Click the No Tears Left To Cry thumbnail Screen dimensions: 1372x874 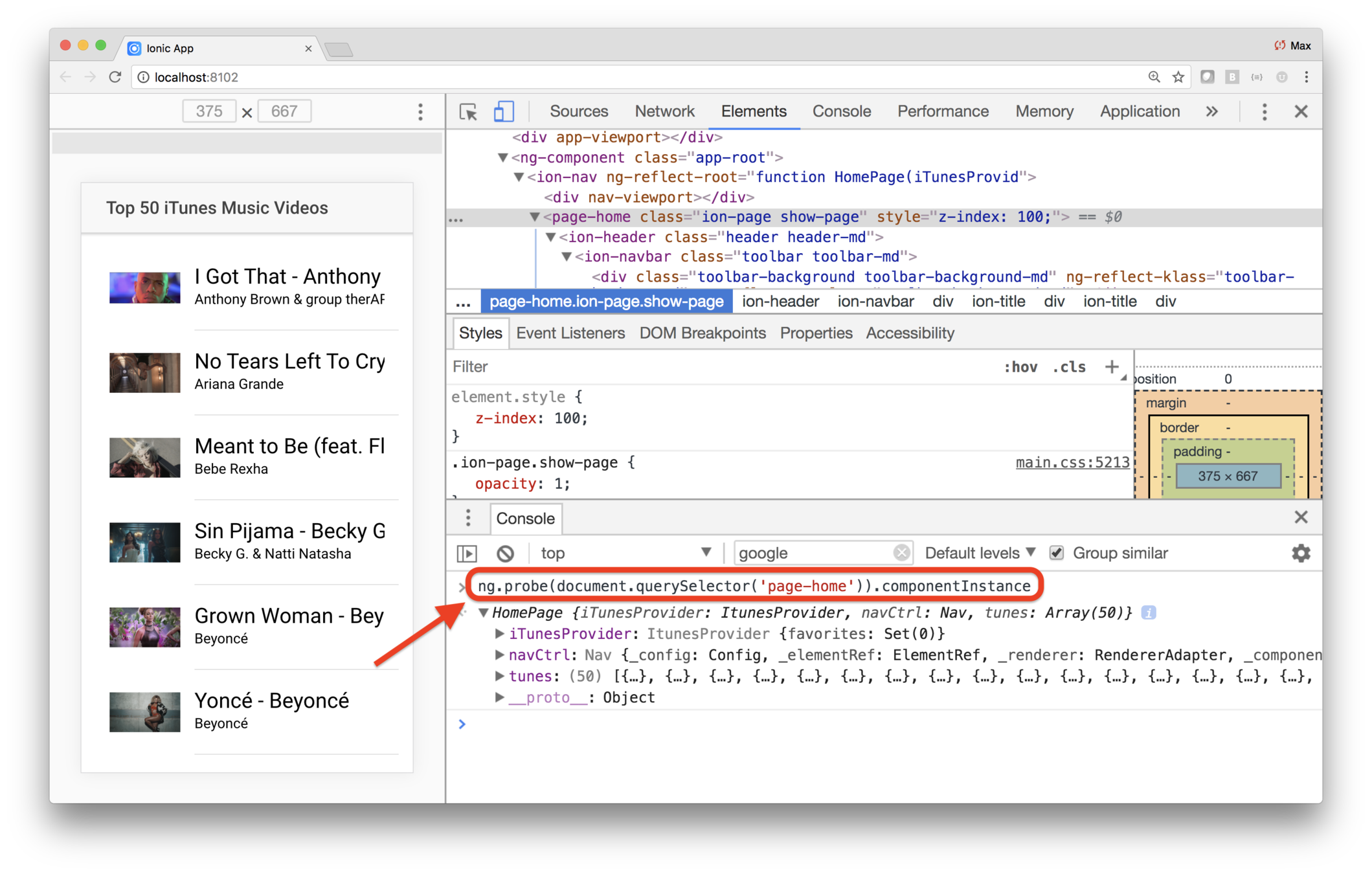[144, 372]
